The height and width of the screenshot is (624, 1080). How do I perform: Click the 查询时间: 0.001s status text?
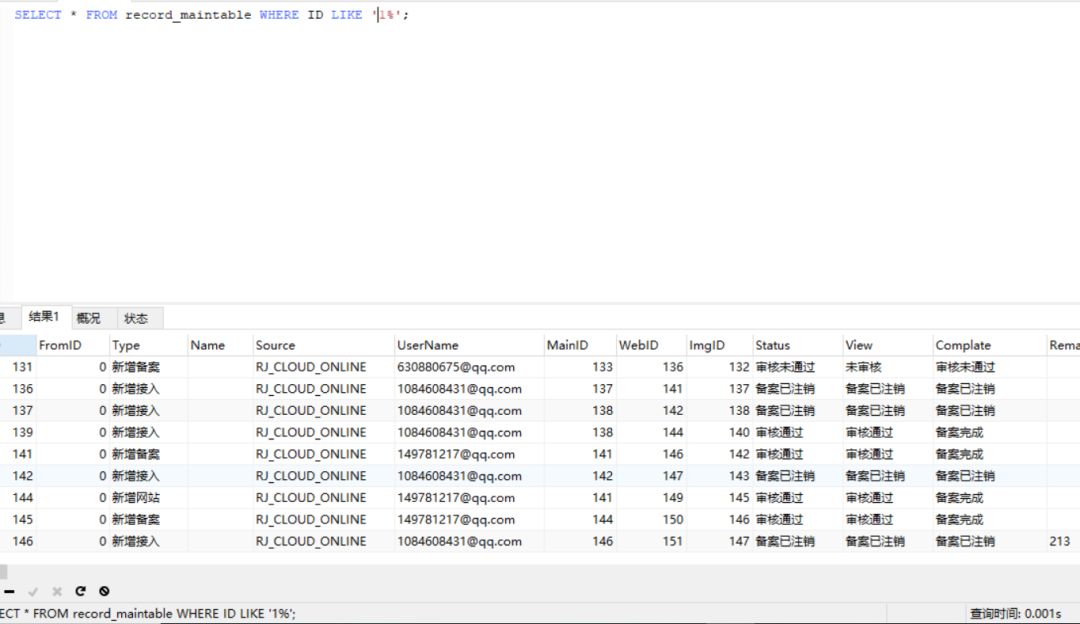pyautogui.click(x=1015, y=614)
